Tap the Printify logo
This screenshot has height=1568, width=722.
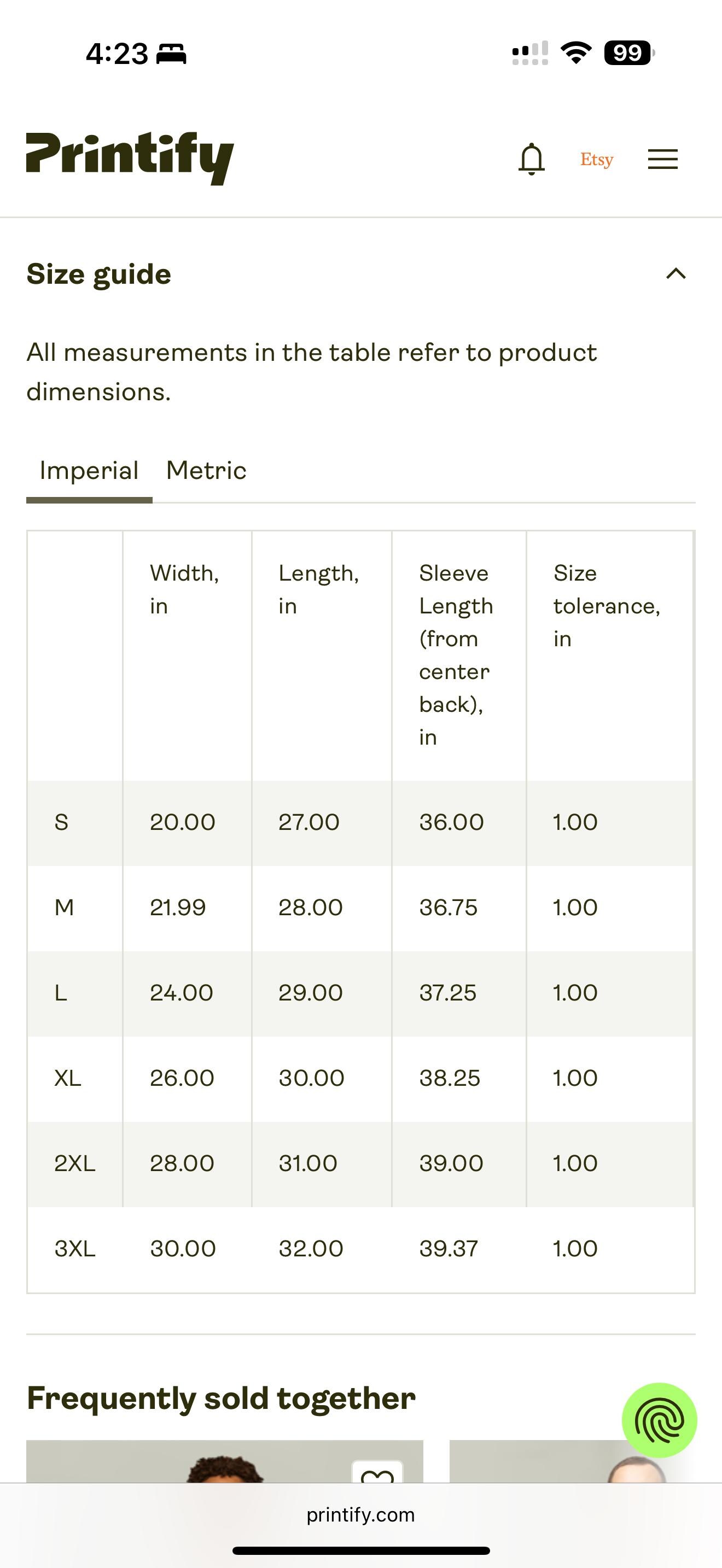130,157
